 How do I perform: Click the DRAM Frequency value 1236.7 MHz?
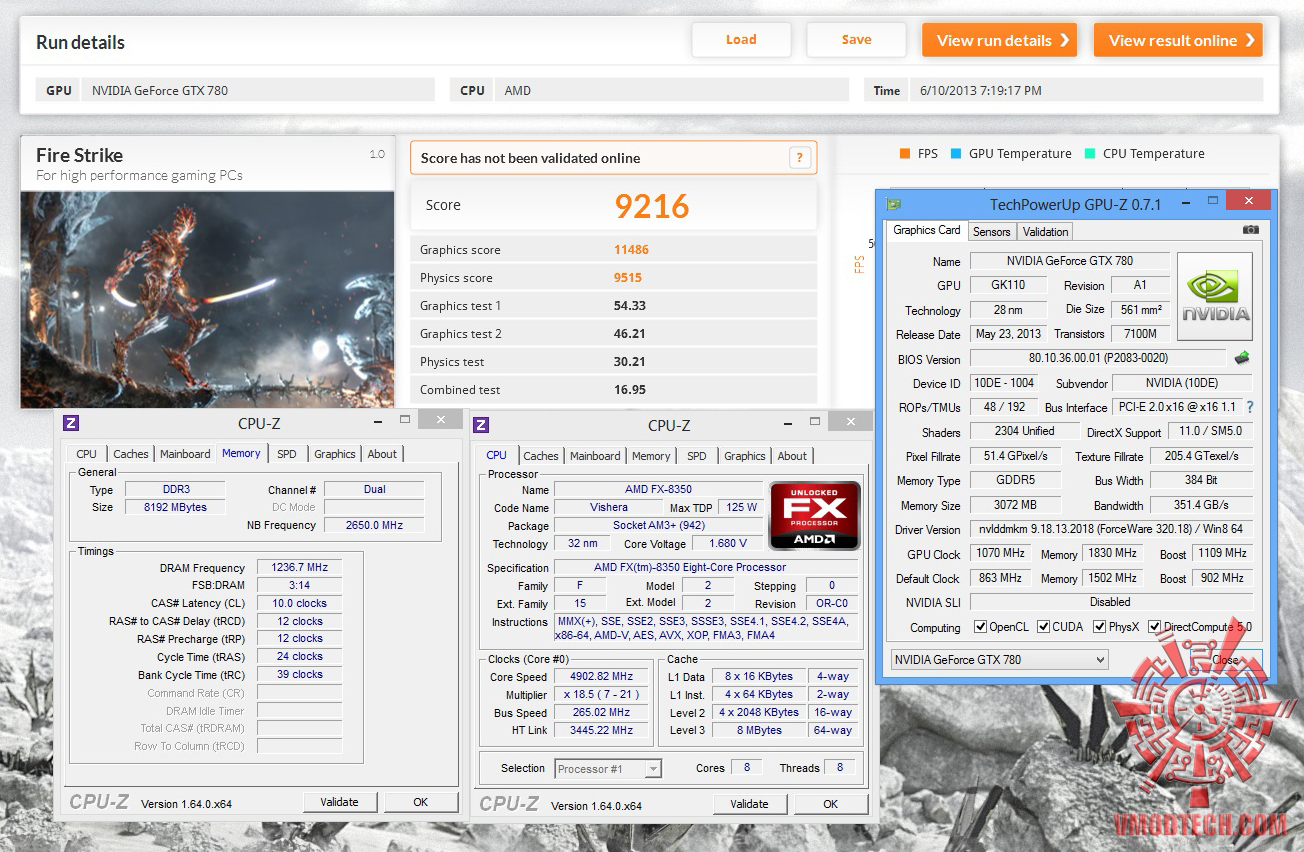coord(300,568)
